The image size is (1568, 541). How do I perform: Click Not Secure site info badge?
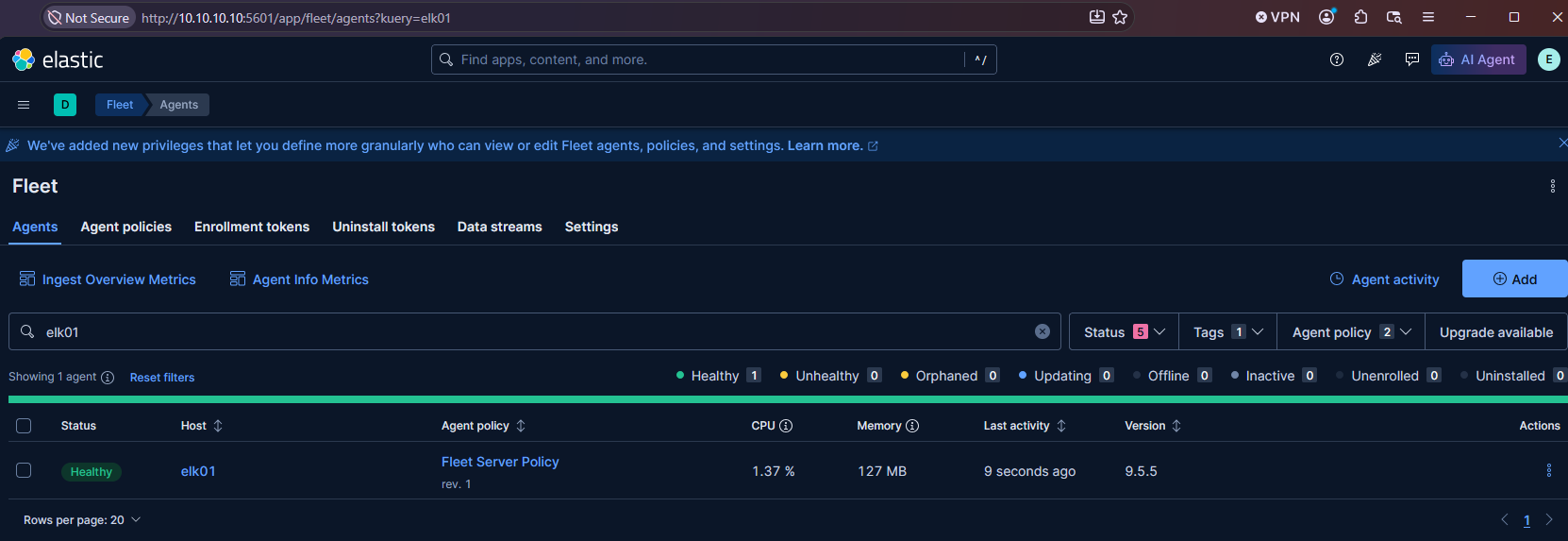click(x=89, y=18)
